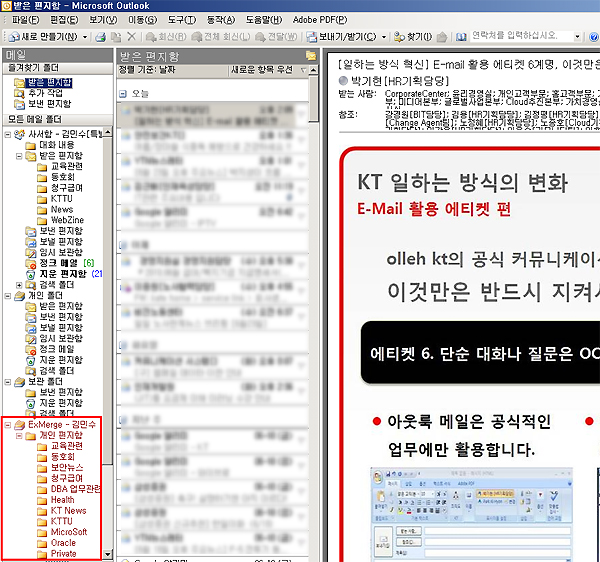This screenshot has width=600, height=562.
Task: Click the 보내기/받기(C) button
Action: tap(342, 37)
